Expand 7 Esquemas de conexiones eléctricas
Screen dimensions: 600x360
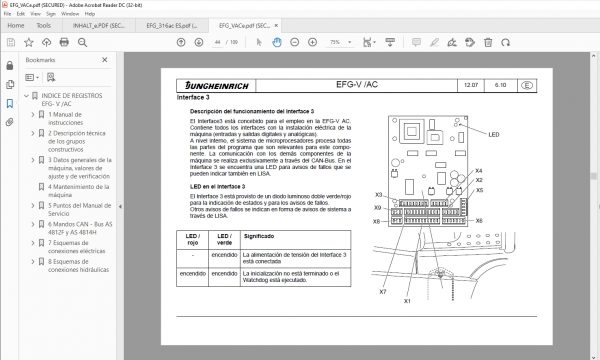[x=33, y=243]
